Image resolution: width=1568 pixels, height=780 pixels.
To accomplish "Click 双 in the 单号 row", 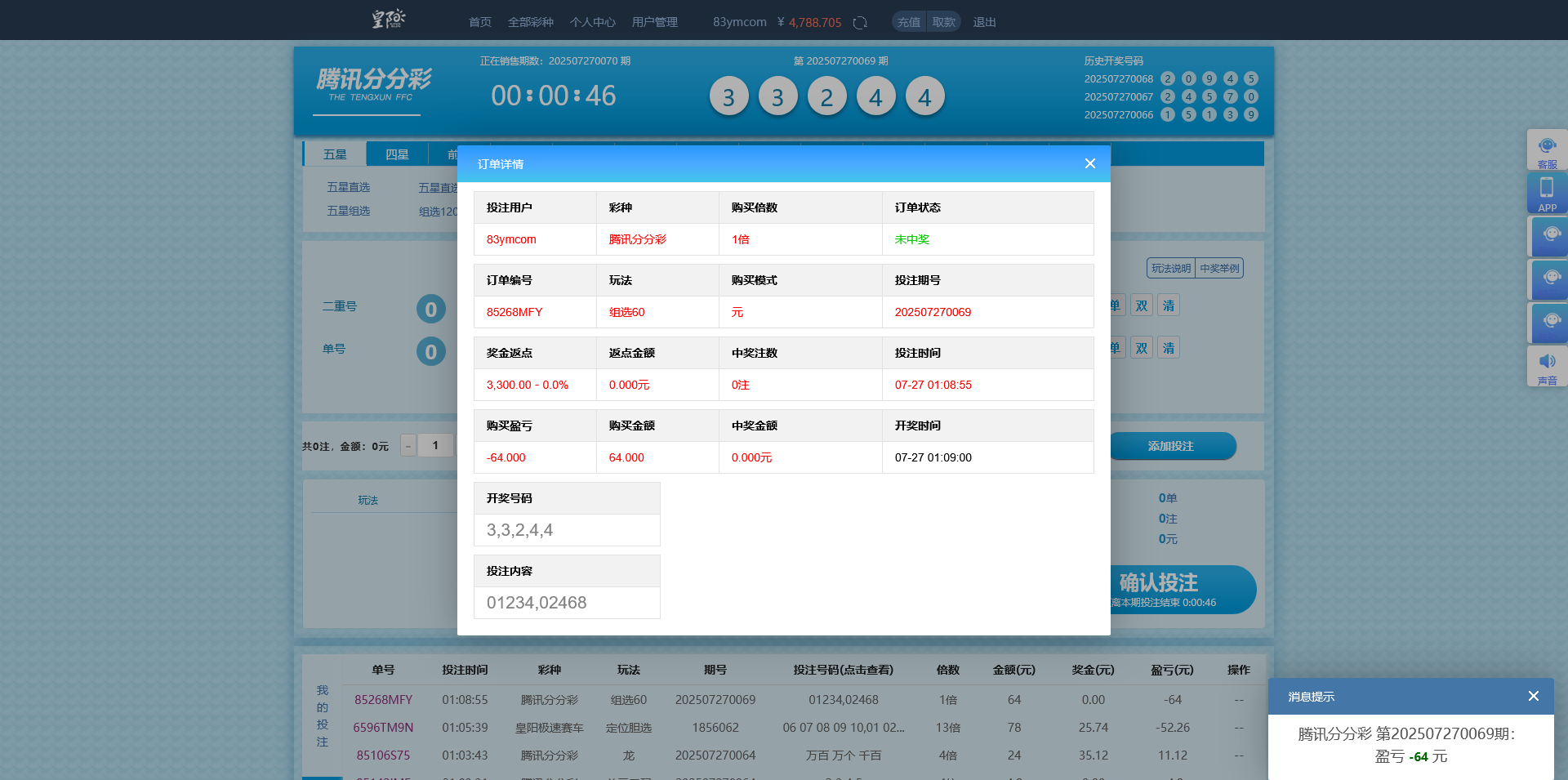I will click(1142, 348).
